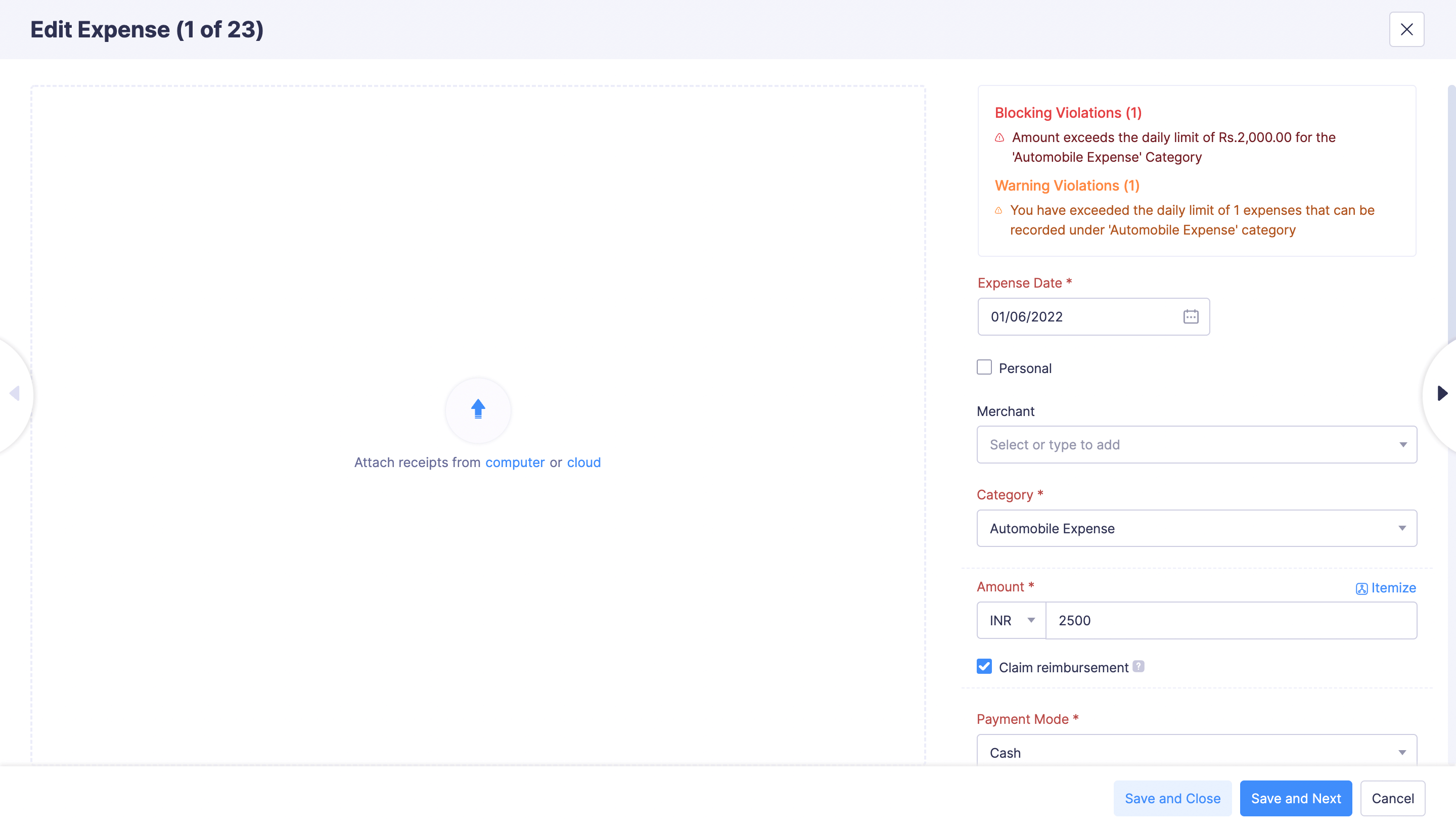This screenshot has height=830, width=1456.
Task: Expand the Category dropdown
Action: coord(1197,528)
